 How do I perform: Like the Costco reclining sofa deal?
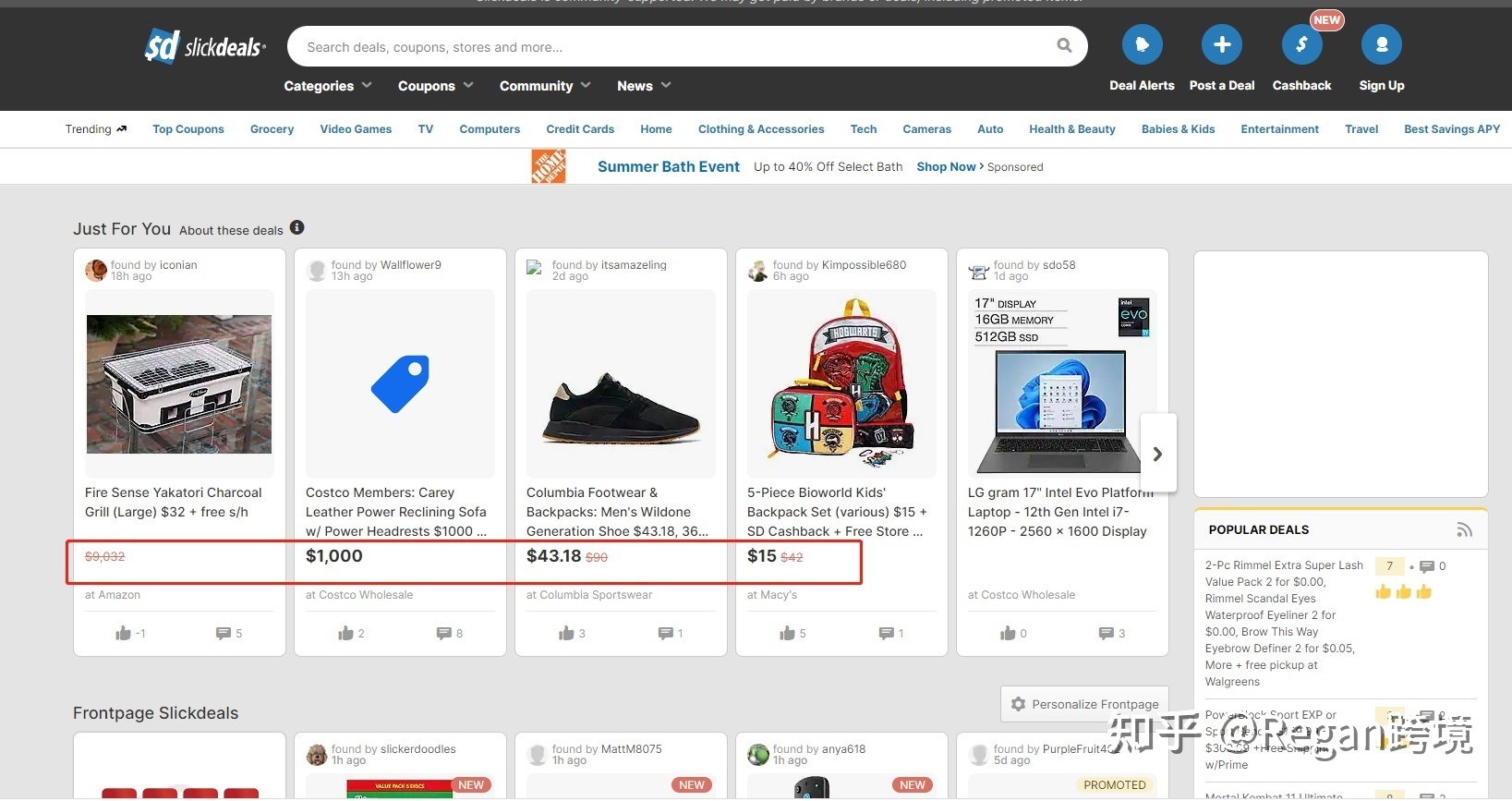pyautogui.click(x=345, y=633)
